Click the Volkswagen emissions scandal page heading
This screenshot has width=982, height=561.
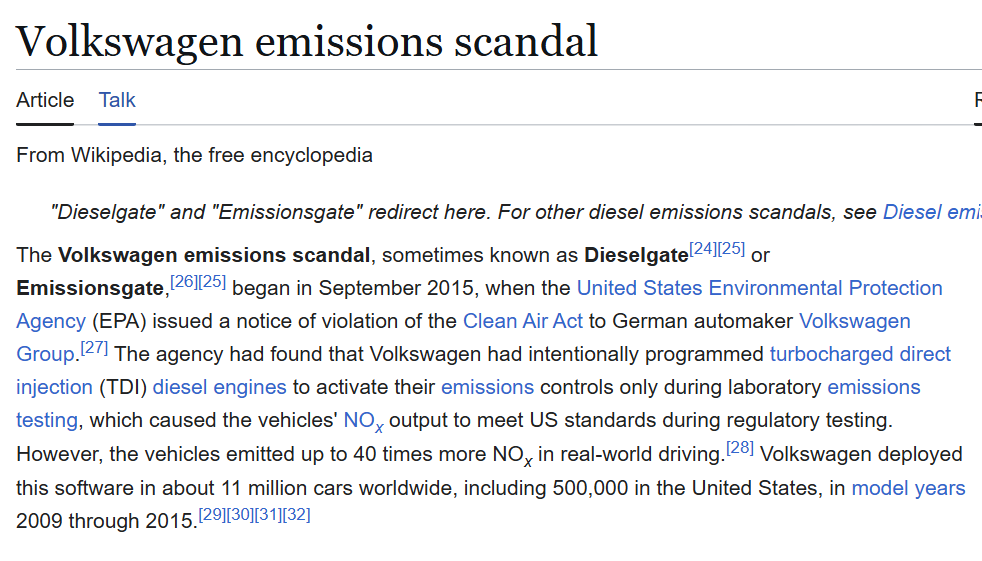point(307,41)
